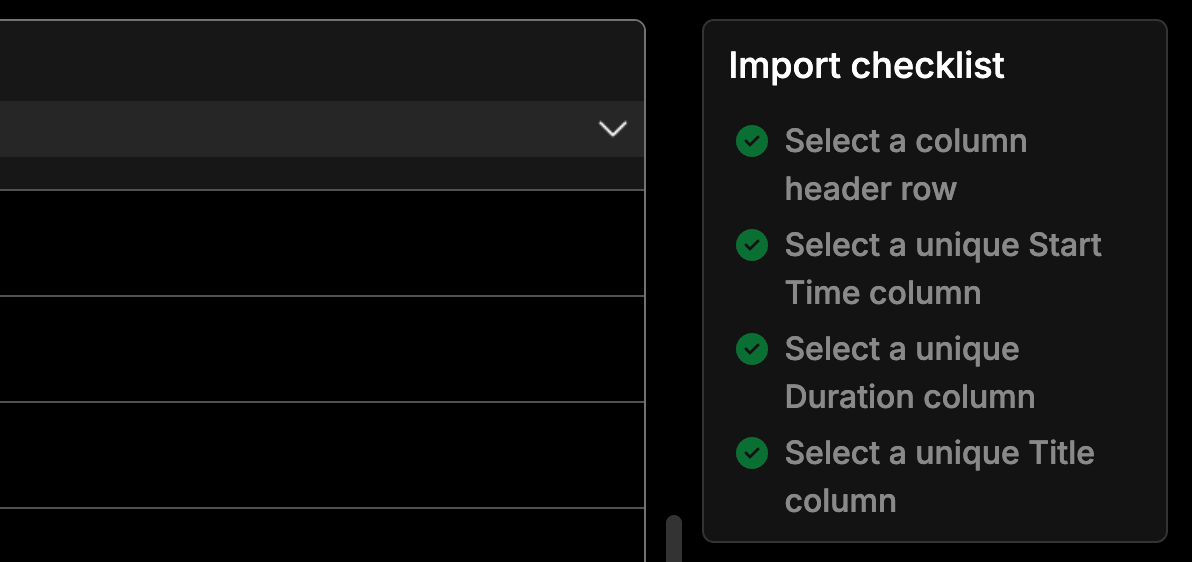Click the first empty table row below dropdown
This screenshot has height=562, width=1192.
click(x=320, y=243)
